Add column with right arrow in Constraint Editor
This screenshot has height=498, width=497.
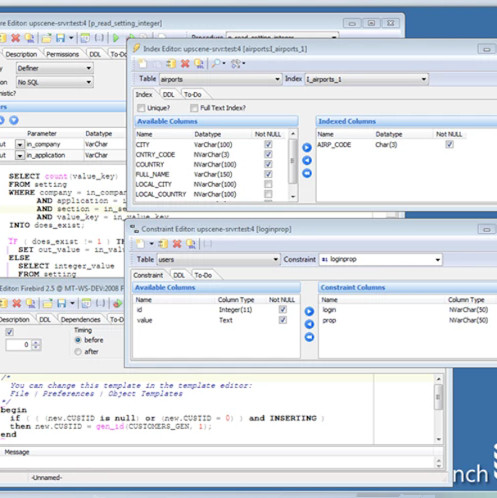tap(309, 311)
